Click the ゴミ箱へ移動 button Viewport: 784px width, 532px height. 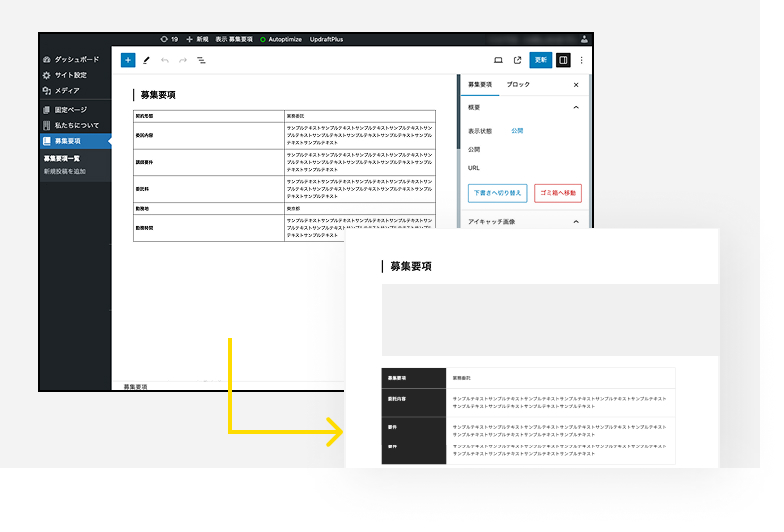pos(558,193)
